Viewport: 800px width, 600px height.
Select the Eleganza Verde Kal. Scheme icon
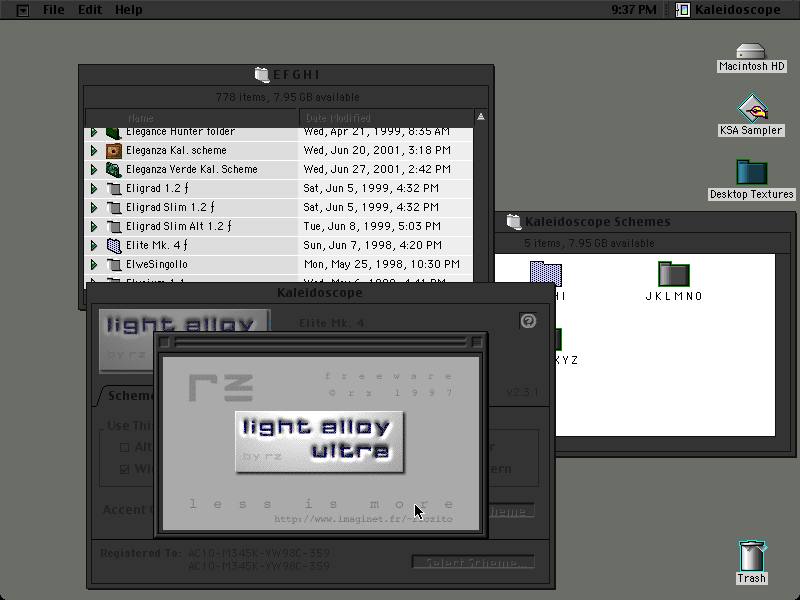(x=113, y=169)
